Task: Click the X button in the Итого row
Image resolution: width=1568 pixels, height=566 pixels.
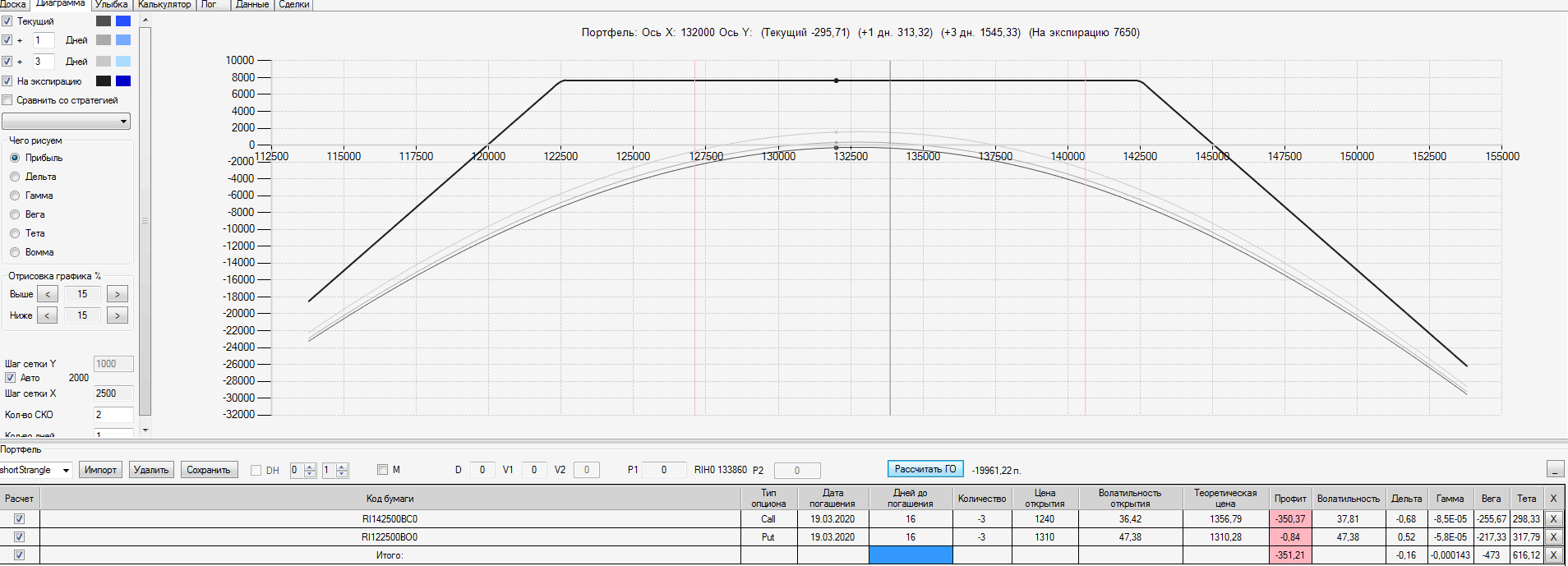Action: [x=1553, y=555]
